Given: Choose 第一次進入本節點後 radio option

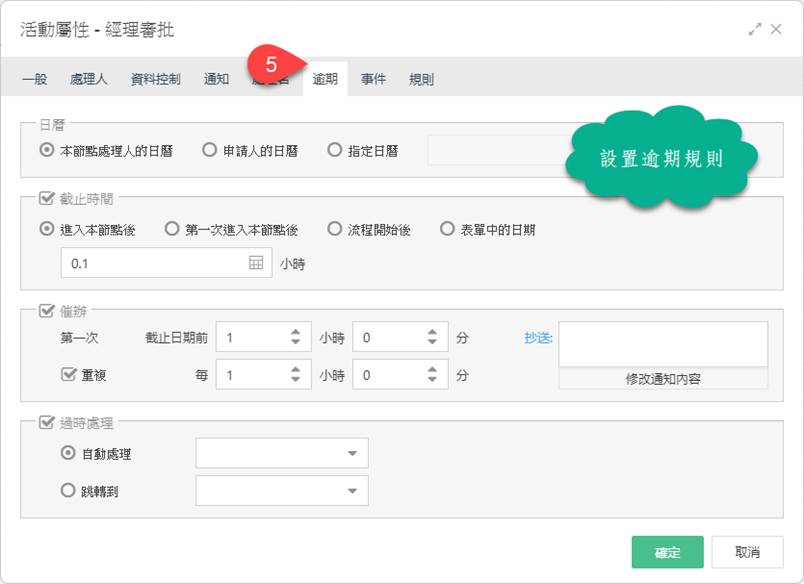Looking at the screenshot, I should 172,229.
